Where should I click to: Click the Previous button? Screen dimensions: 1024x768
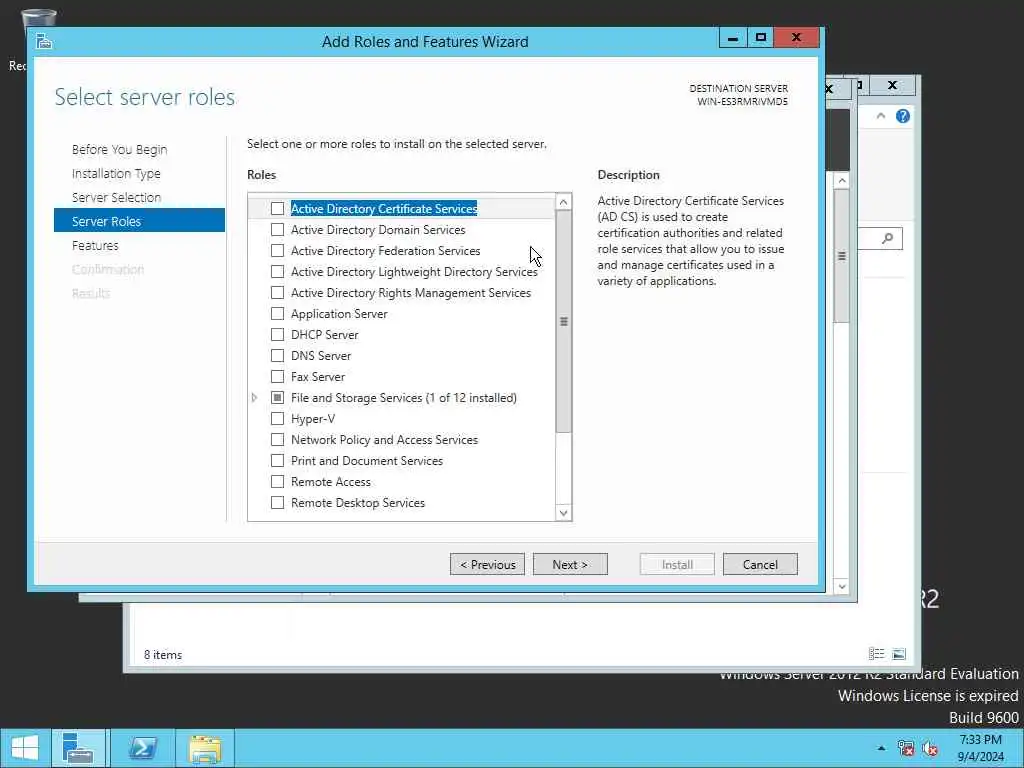(x=487, y=564)
